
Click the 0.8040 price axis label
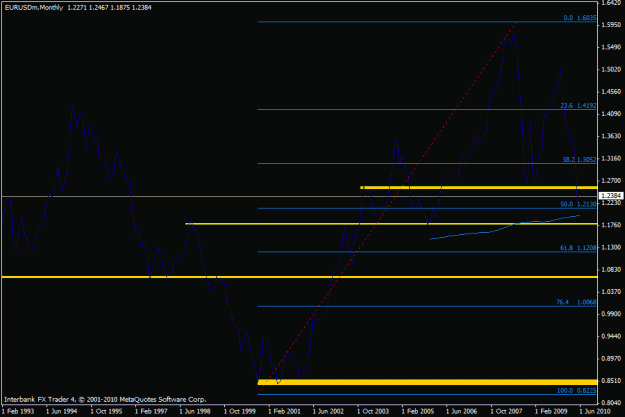pos(611,403)
